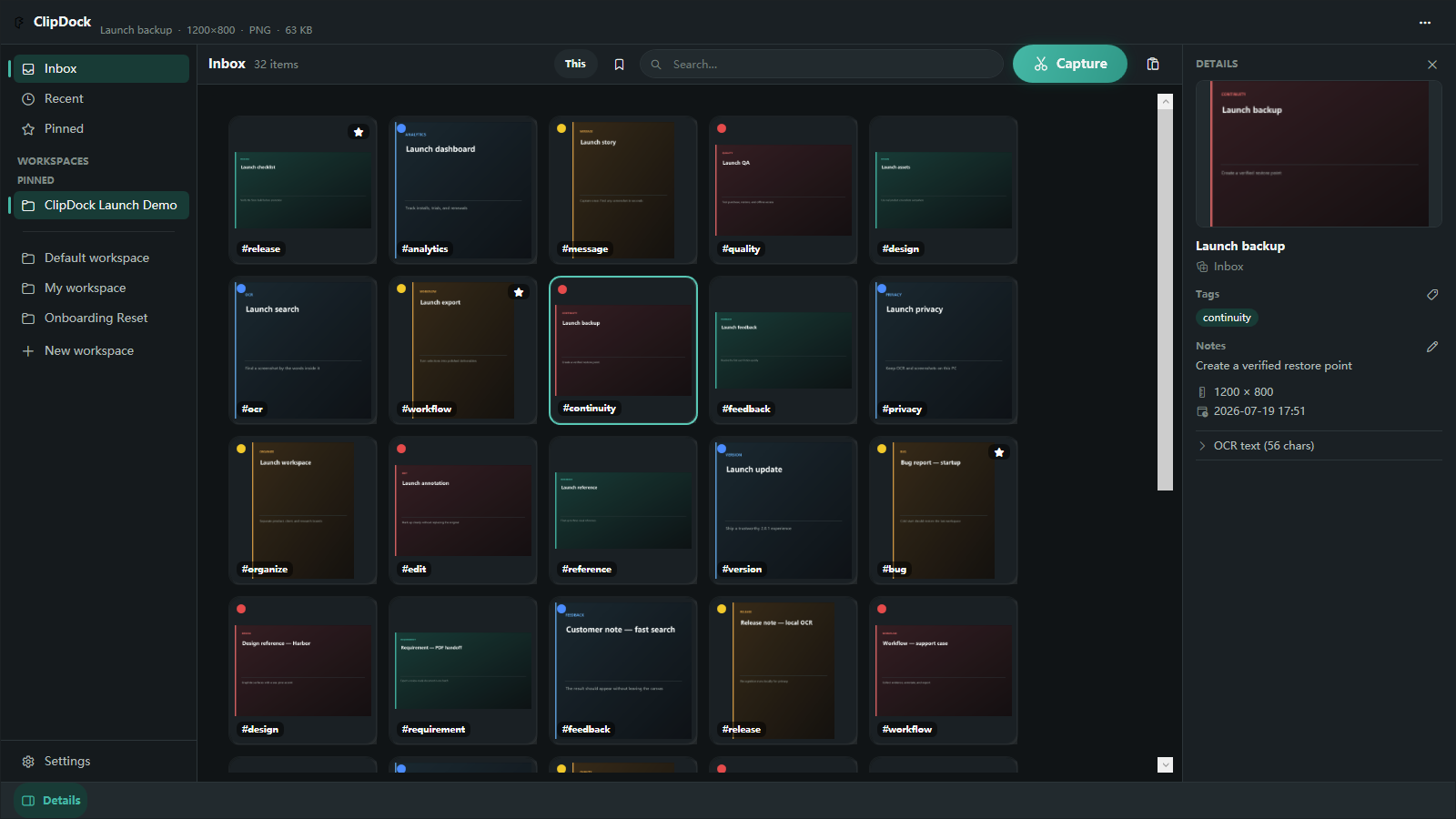Click the Capture button

(1070, 64)
